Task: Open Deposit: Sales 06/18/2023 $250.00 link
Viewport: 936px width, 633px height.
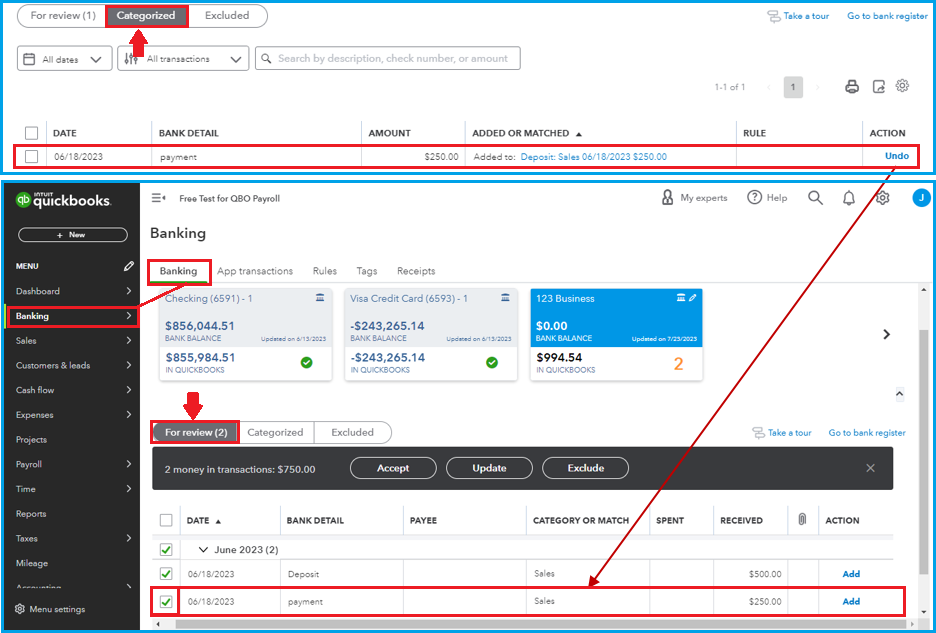Action: 594,157
